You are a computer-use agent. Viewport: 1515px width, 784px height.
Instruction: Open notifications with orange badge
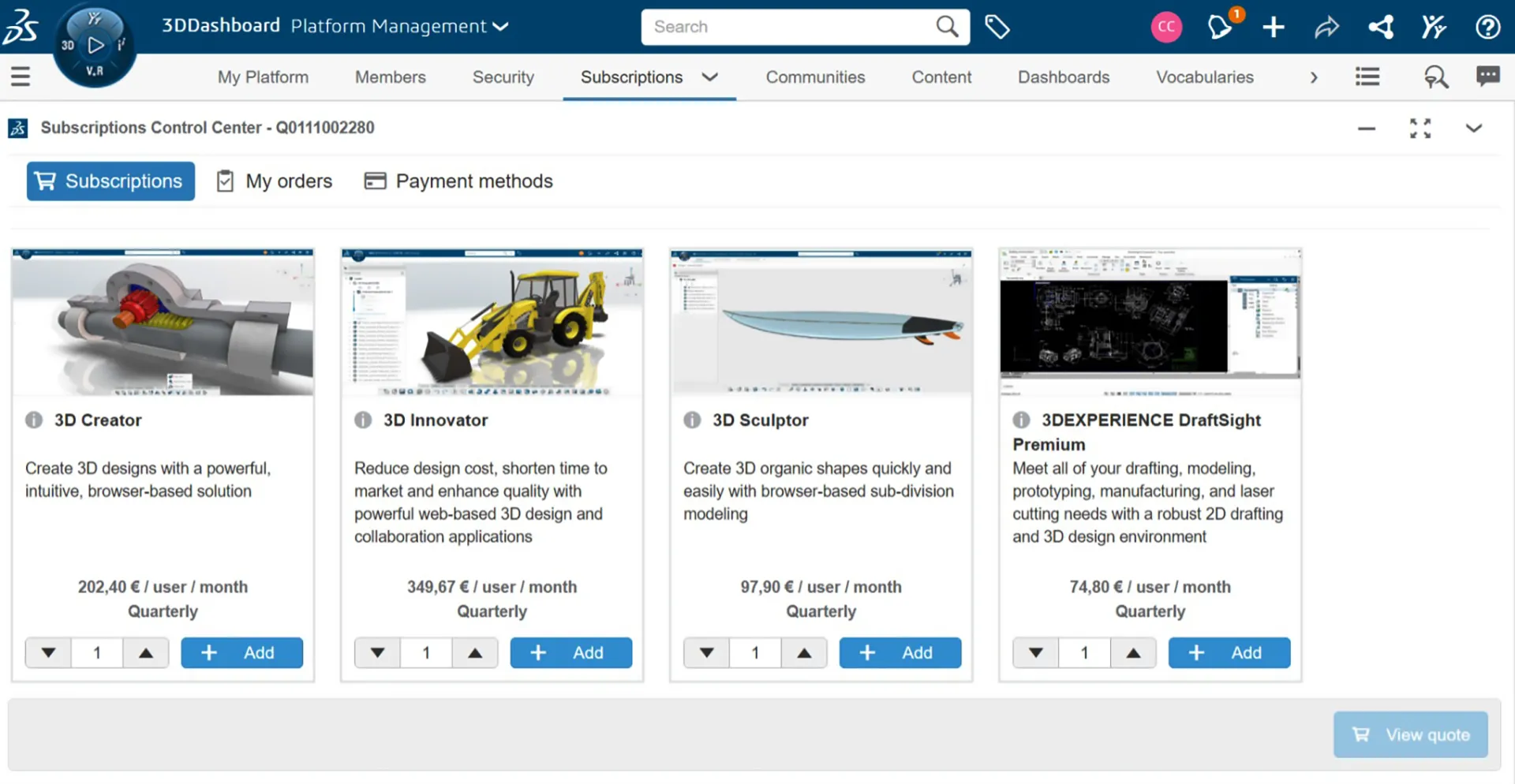click(x=1220, y=27)
